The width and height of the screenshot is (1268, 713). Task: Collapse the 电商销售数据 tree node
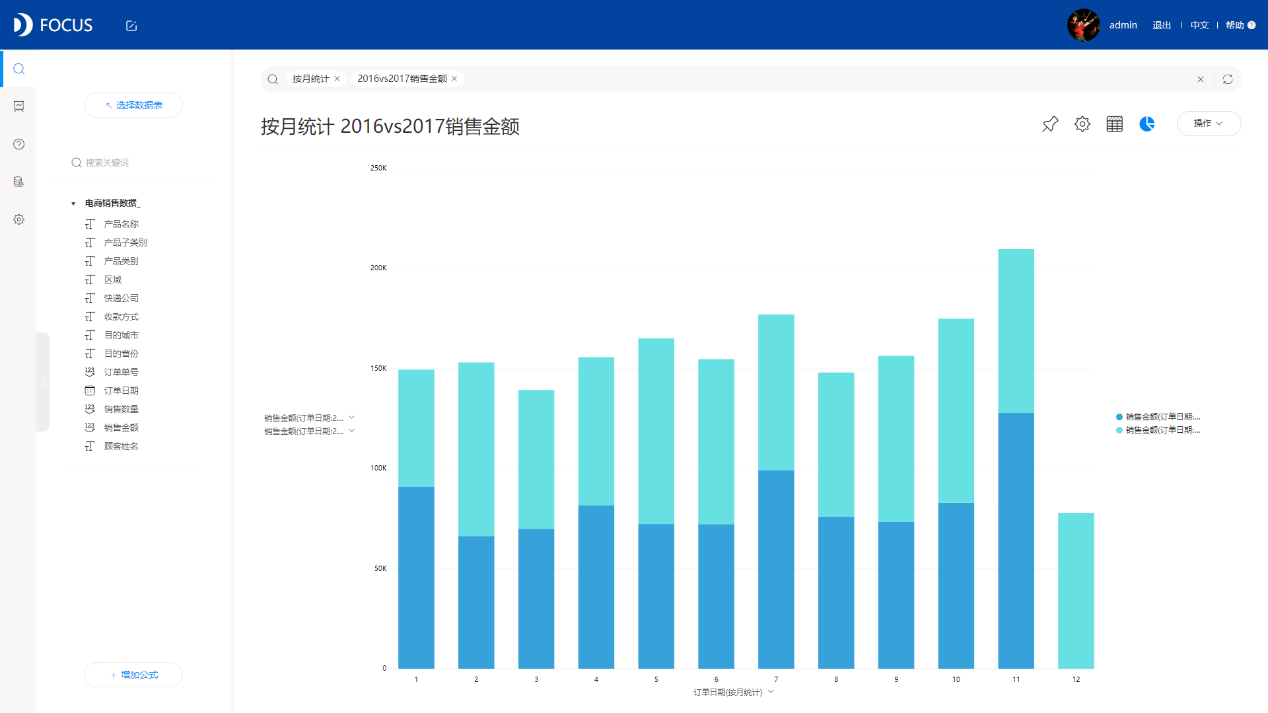74,203
